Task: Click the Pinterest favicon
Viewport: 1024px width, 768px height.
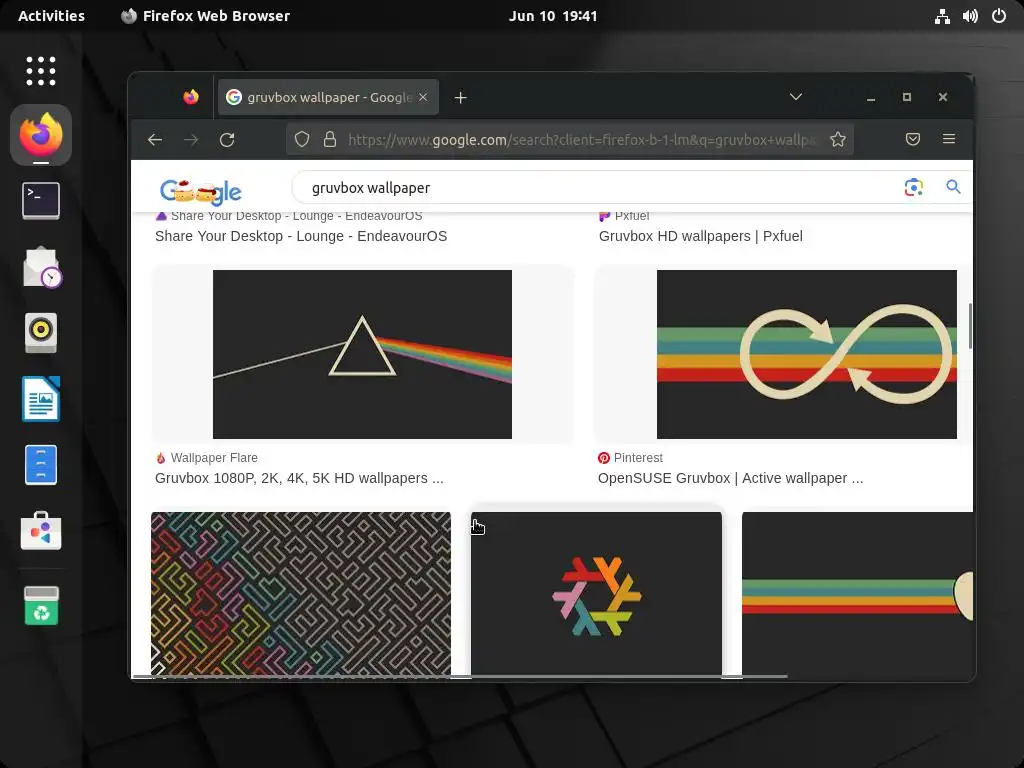Action: pos(603,458)
